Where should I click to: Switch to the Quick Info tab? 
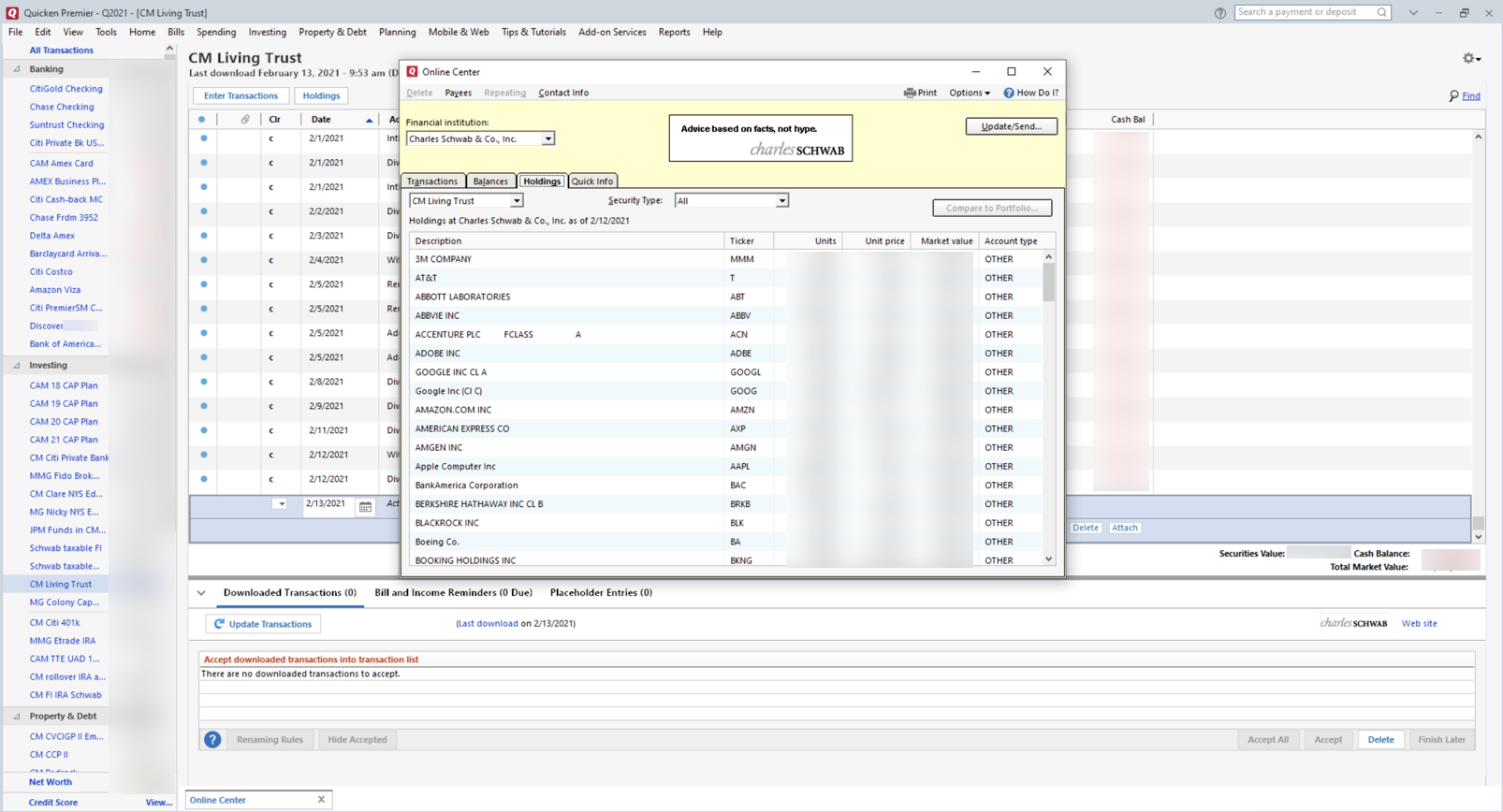(x=592, y=181)
